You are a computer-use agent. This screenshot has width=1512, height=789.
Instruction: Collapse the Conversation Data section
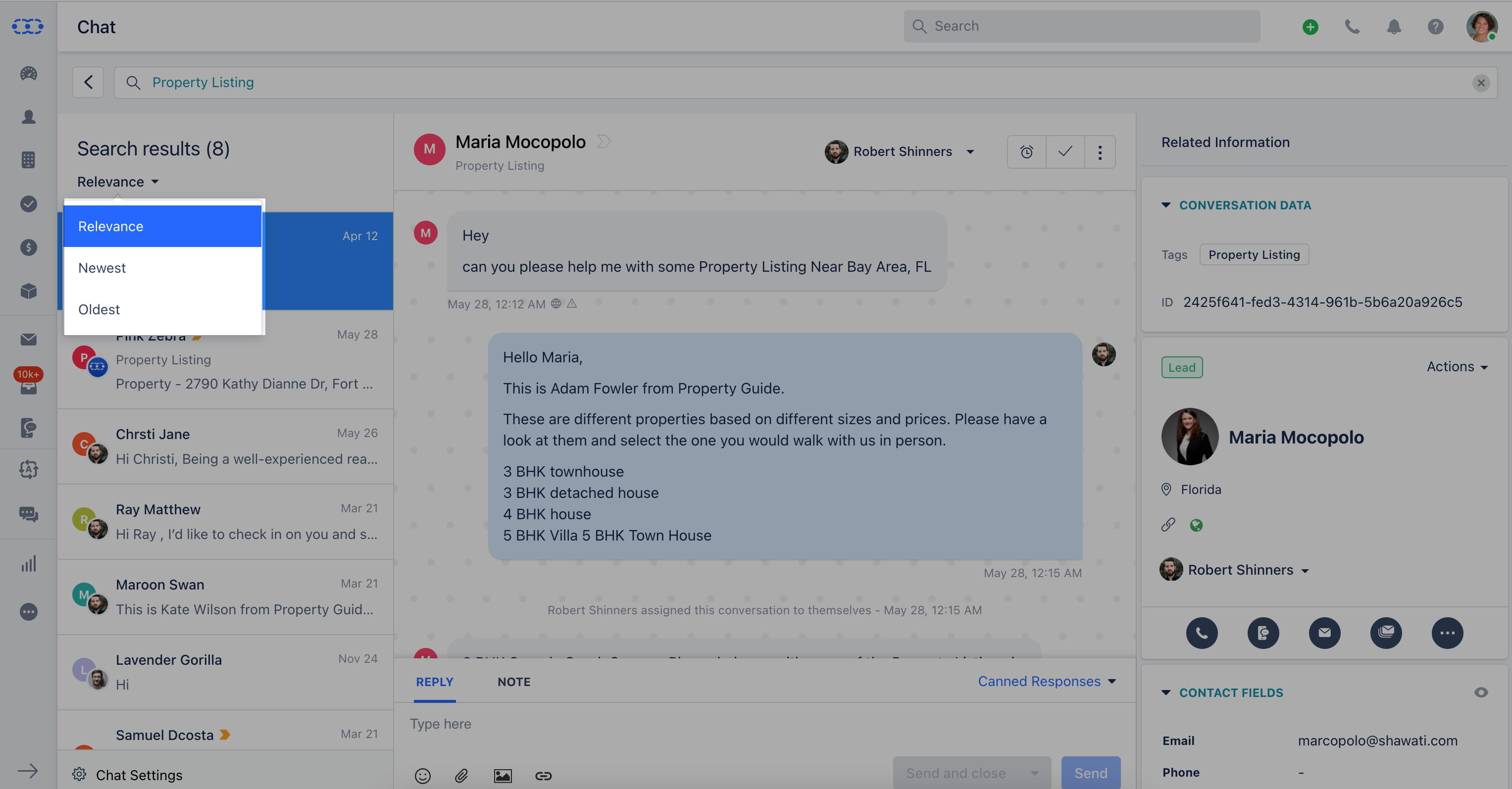[x=1166, y=205]
